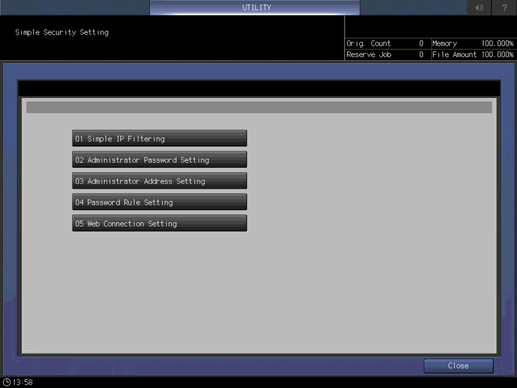Open 01 Simple IP Filtering
This screenshot has height=388, width=517.
coord(159,138)
